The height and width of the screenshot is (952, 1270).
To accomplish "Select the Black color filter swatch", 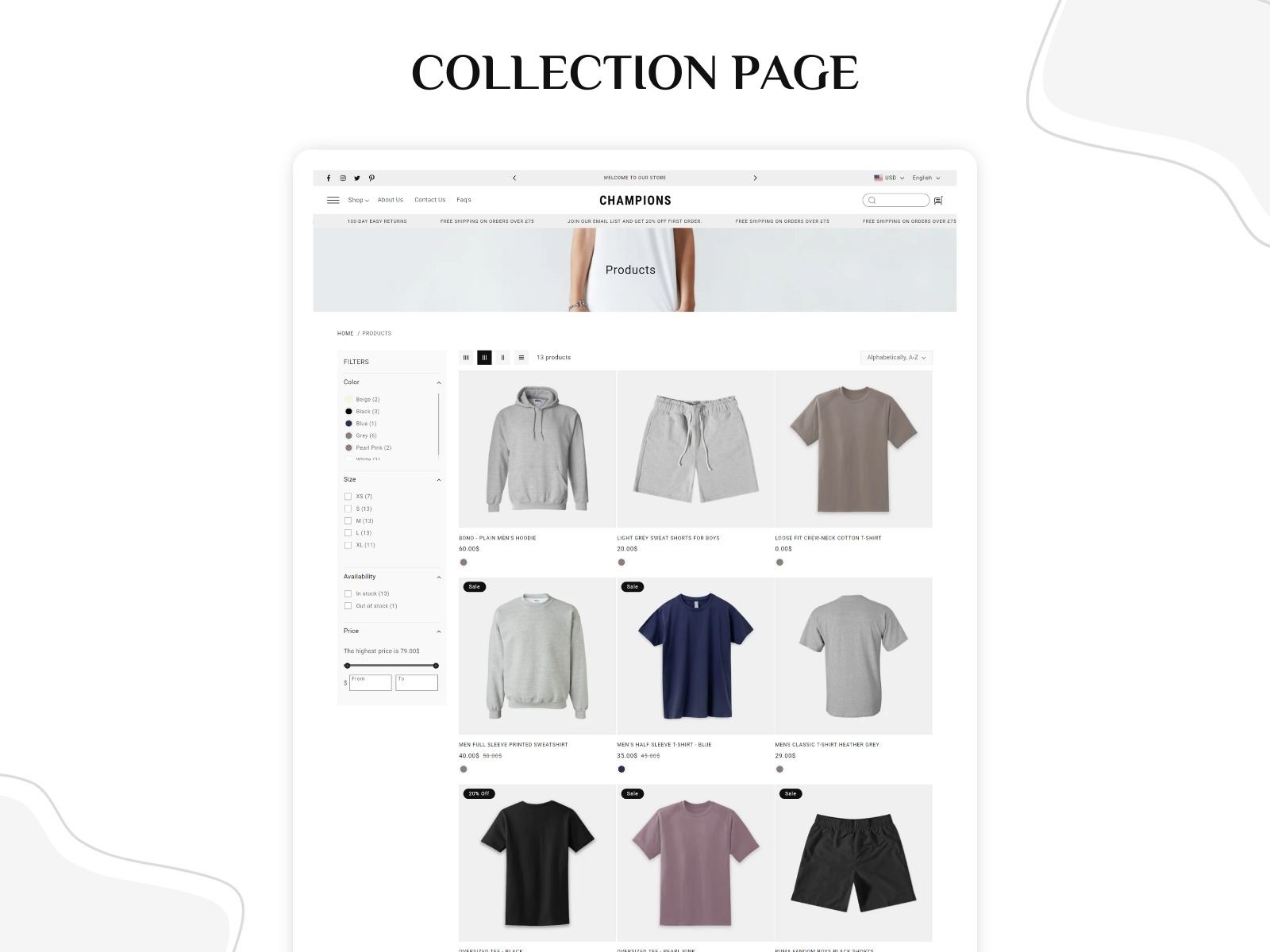I will 348,412.
